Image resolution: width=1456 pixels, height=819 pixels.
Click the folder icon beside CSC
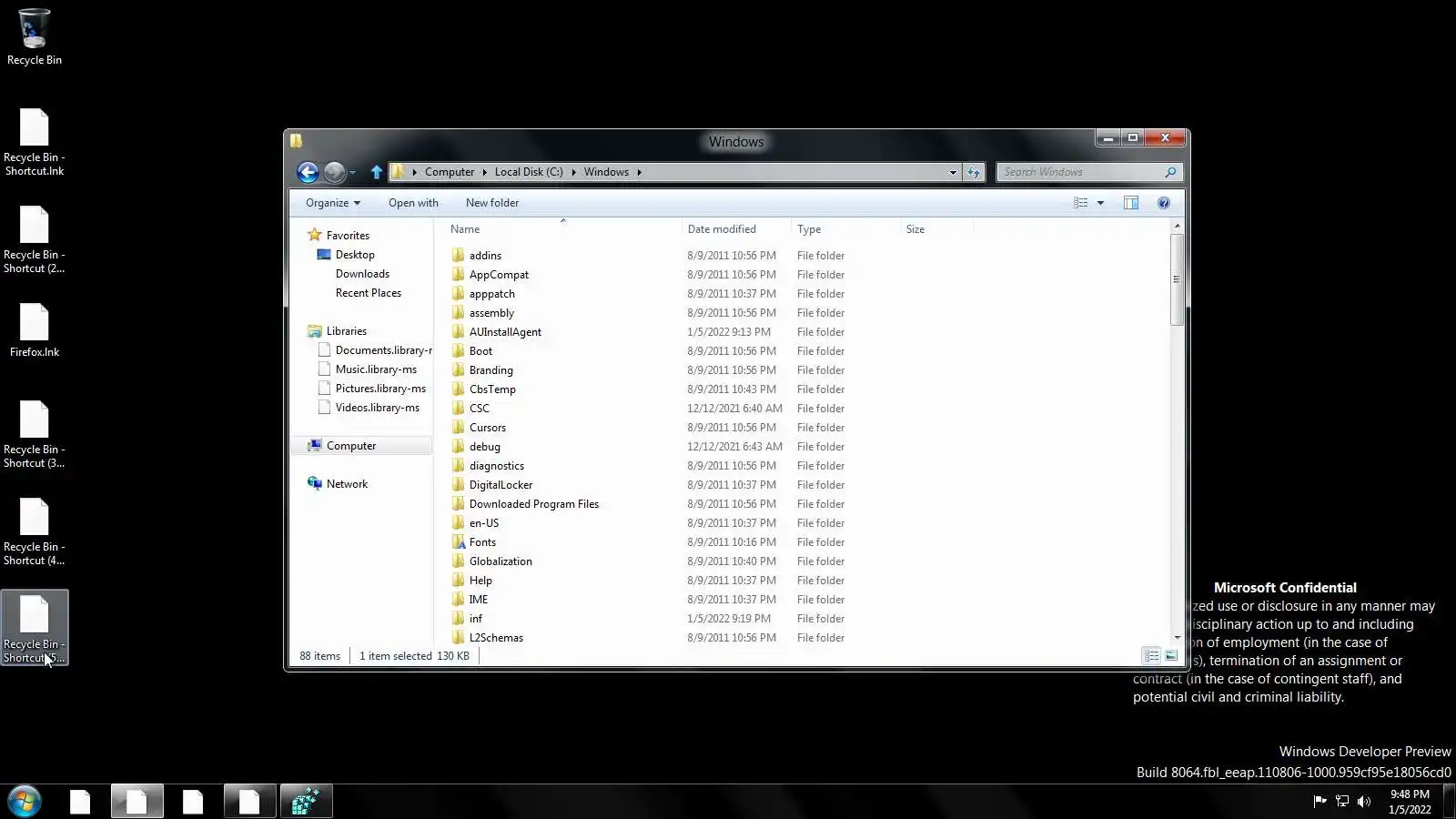(458, 408)
